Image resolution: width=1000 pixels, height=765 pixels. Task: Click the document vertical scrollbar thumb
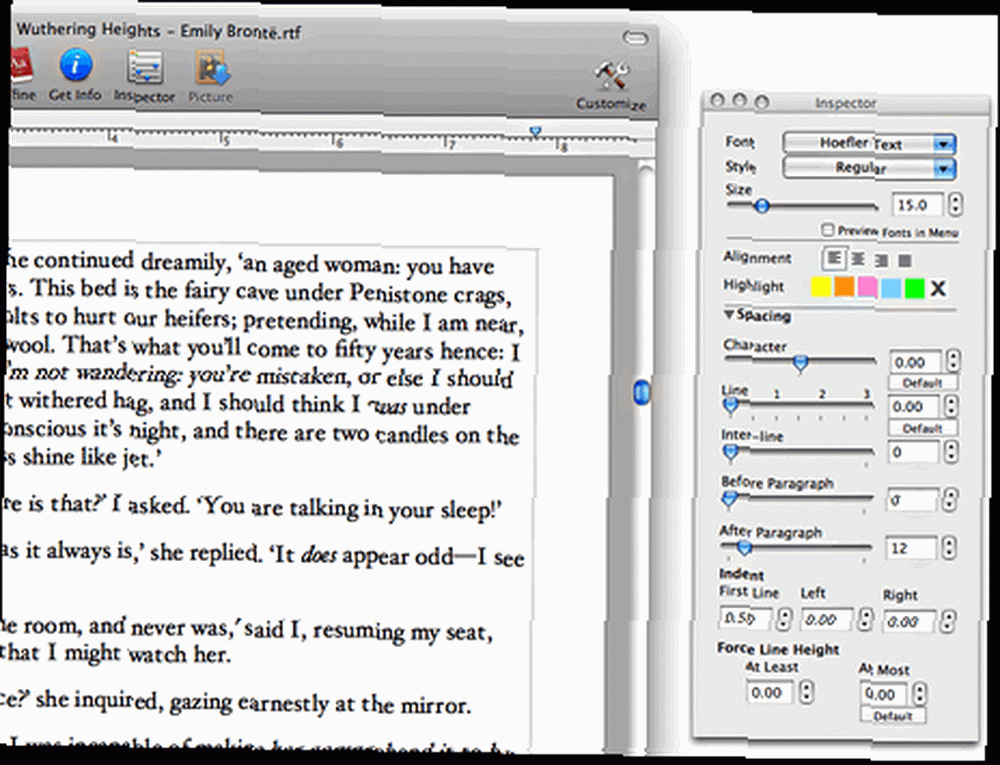click(642, 392)
